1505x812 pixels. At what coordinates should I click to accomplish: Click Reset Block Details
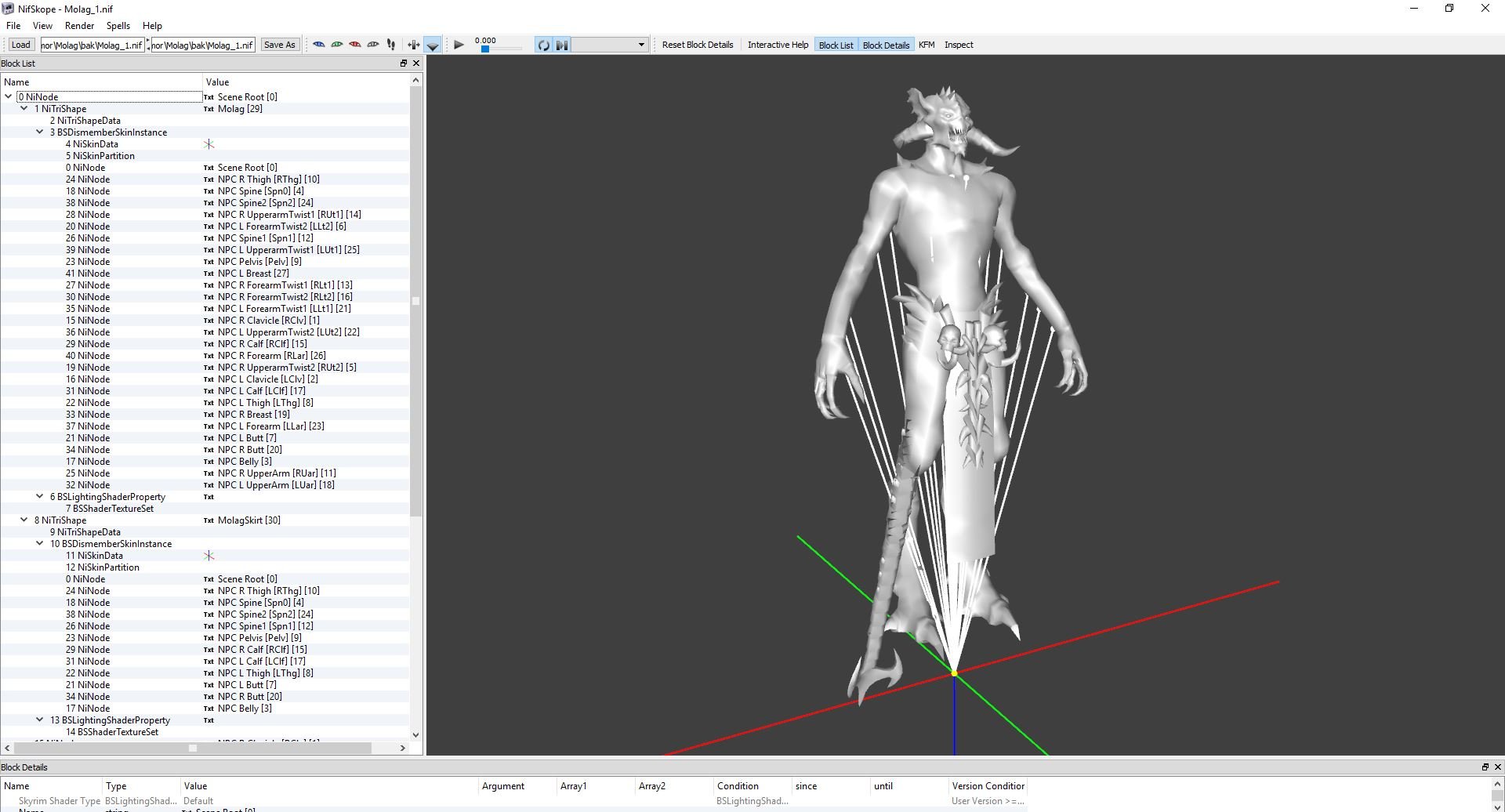[x=698, y=45]
